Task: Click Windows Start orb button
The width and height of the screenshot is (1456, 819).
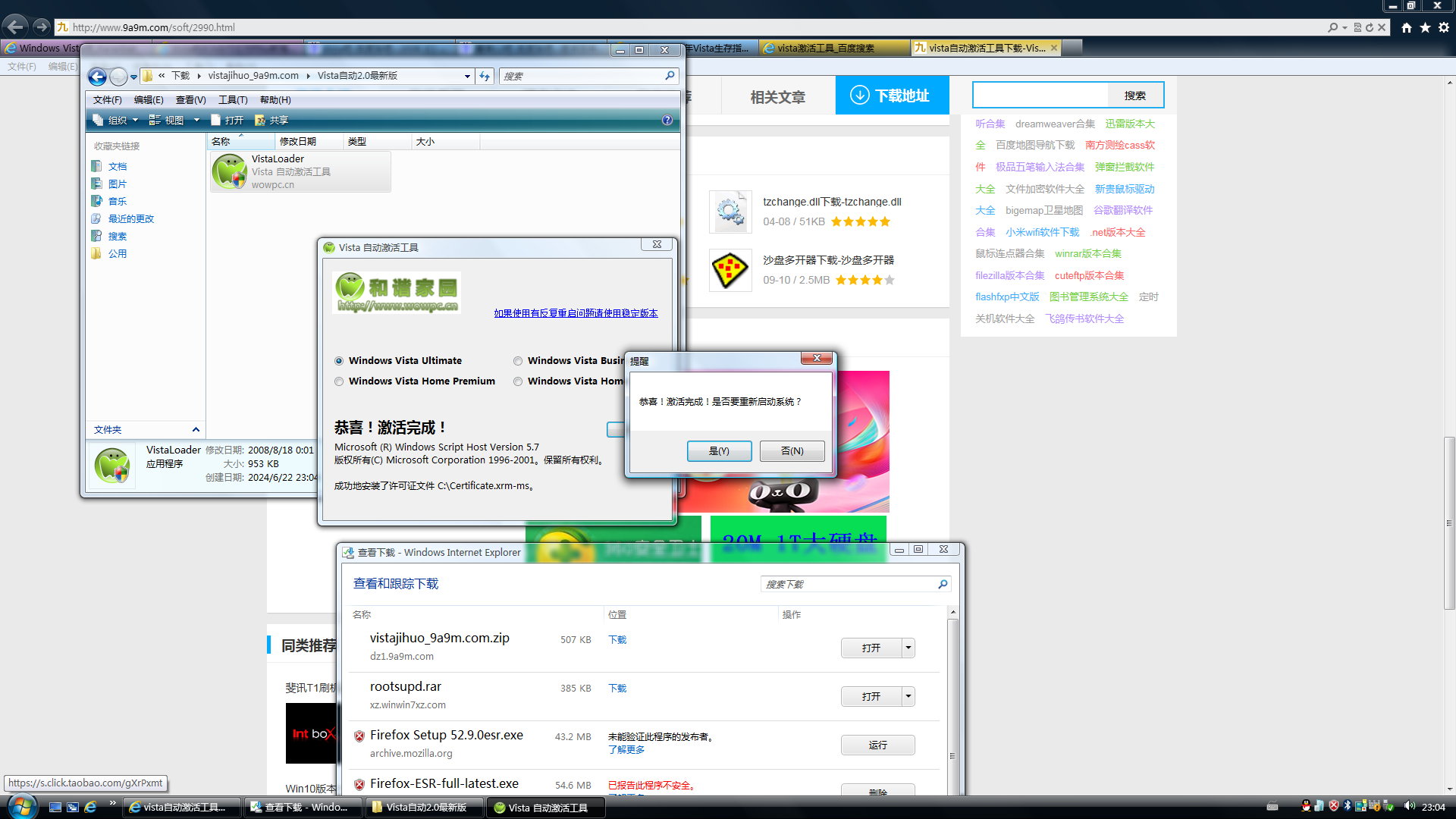Action: pyautogui.click(x=20, y=805)
